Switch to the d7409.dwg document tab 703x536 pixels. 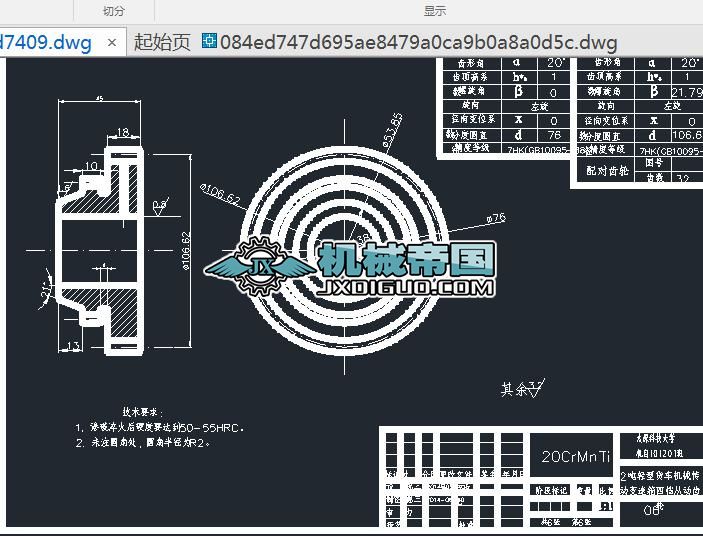click(45, 42)
